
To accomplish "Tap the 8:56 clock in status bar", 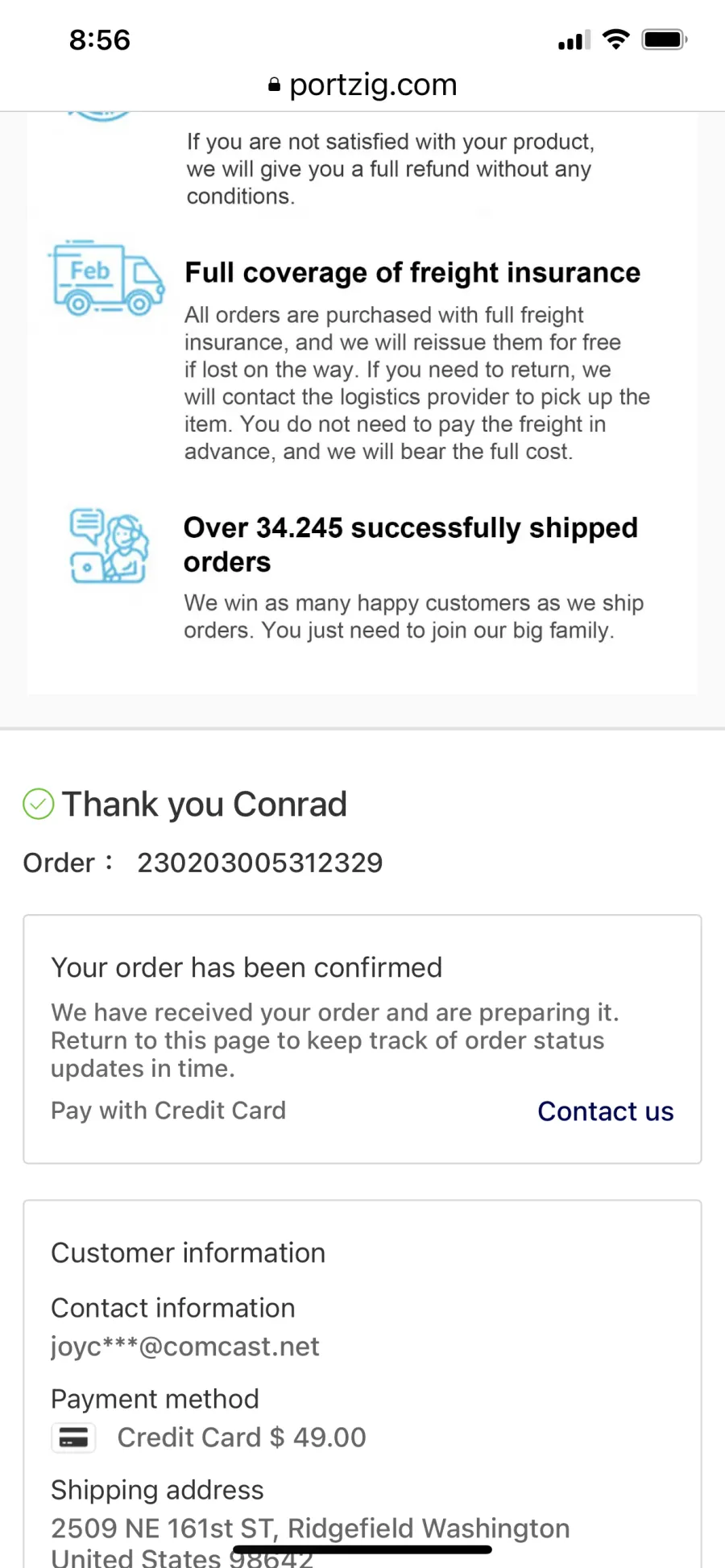I will [100, 39].
